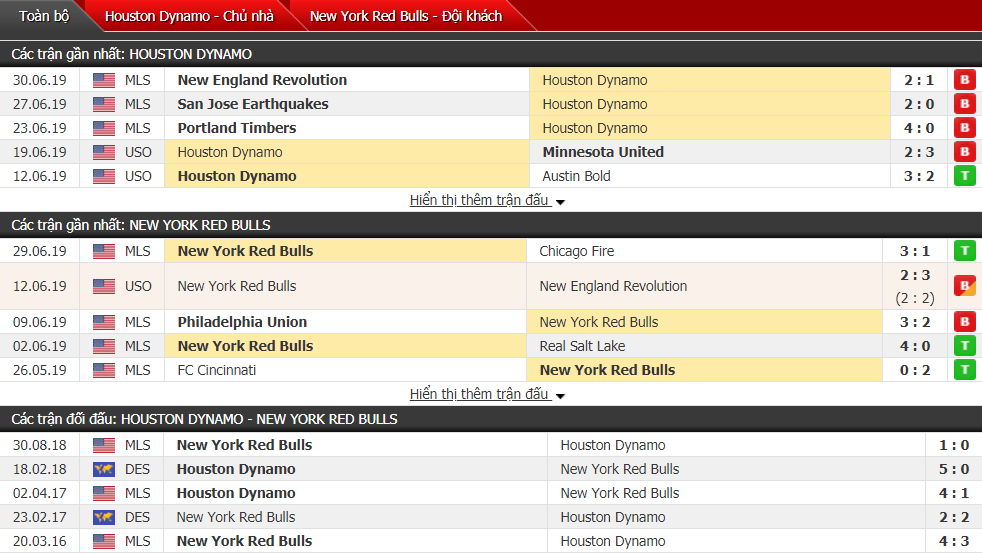Click header Các trận gần nhất: HOUSTON DYNAMO
The image size is (982, 553).
click(132, 54)
